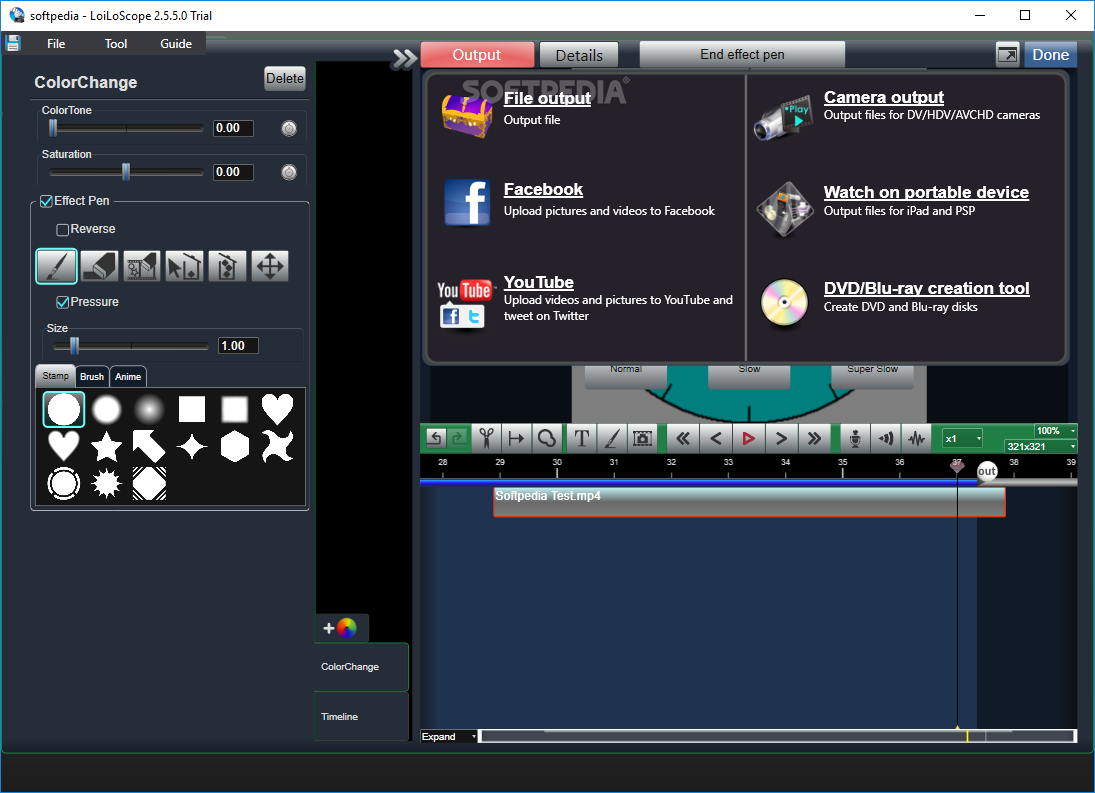Select the four-arrow move tool
Viewport: 1095px width, 793px height.
[270, 266]
